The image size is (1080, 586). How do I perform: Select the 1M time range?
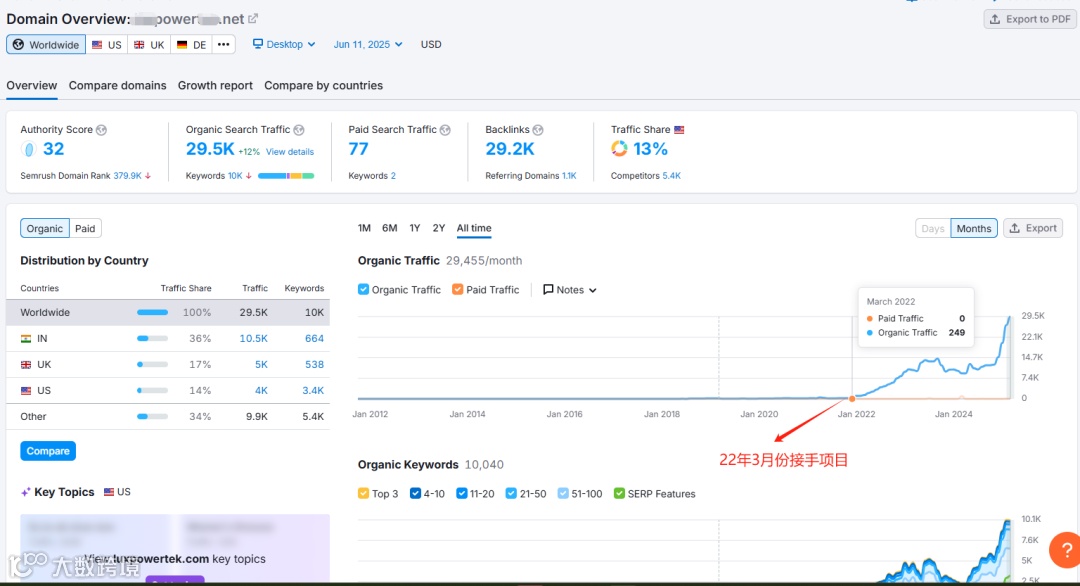364,228
